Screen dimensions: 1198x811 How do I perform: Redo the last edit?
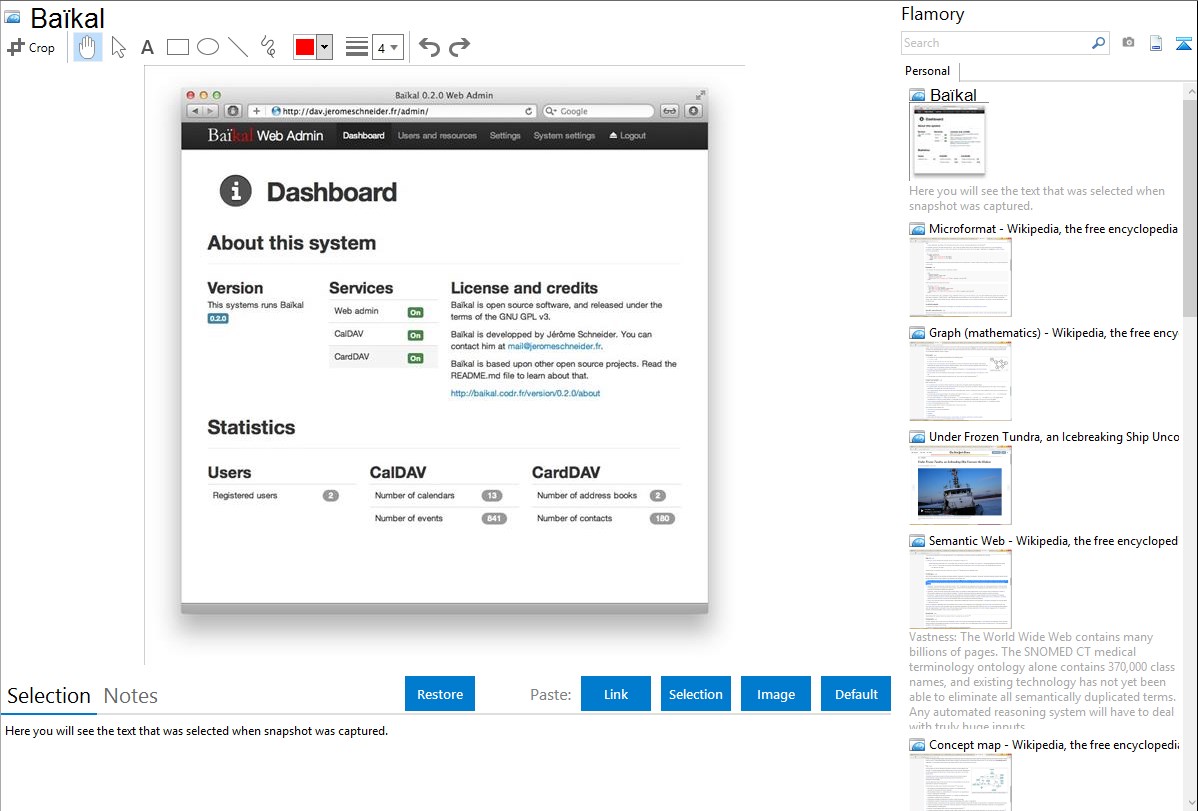click(x=459, y=47)
